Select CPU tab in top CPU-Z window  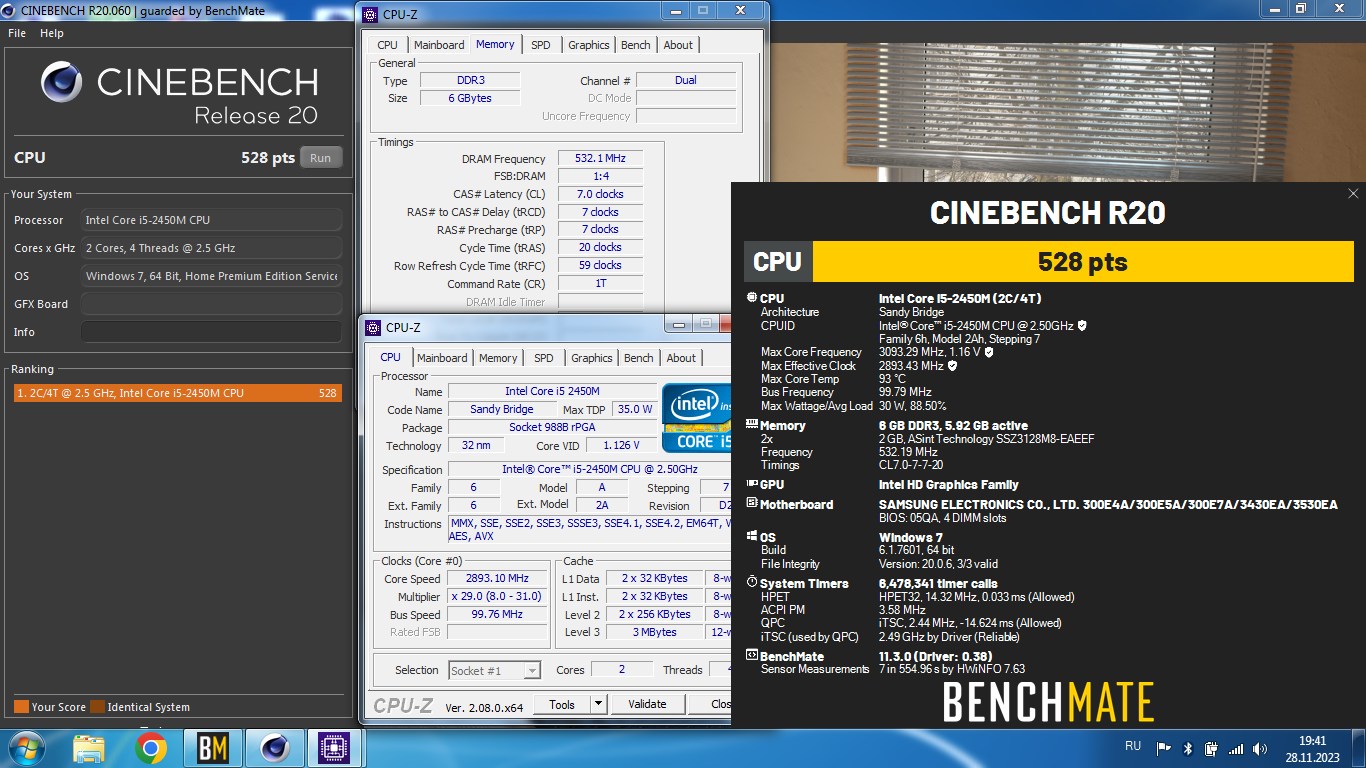[x=387, y=45]
